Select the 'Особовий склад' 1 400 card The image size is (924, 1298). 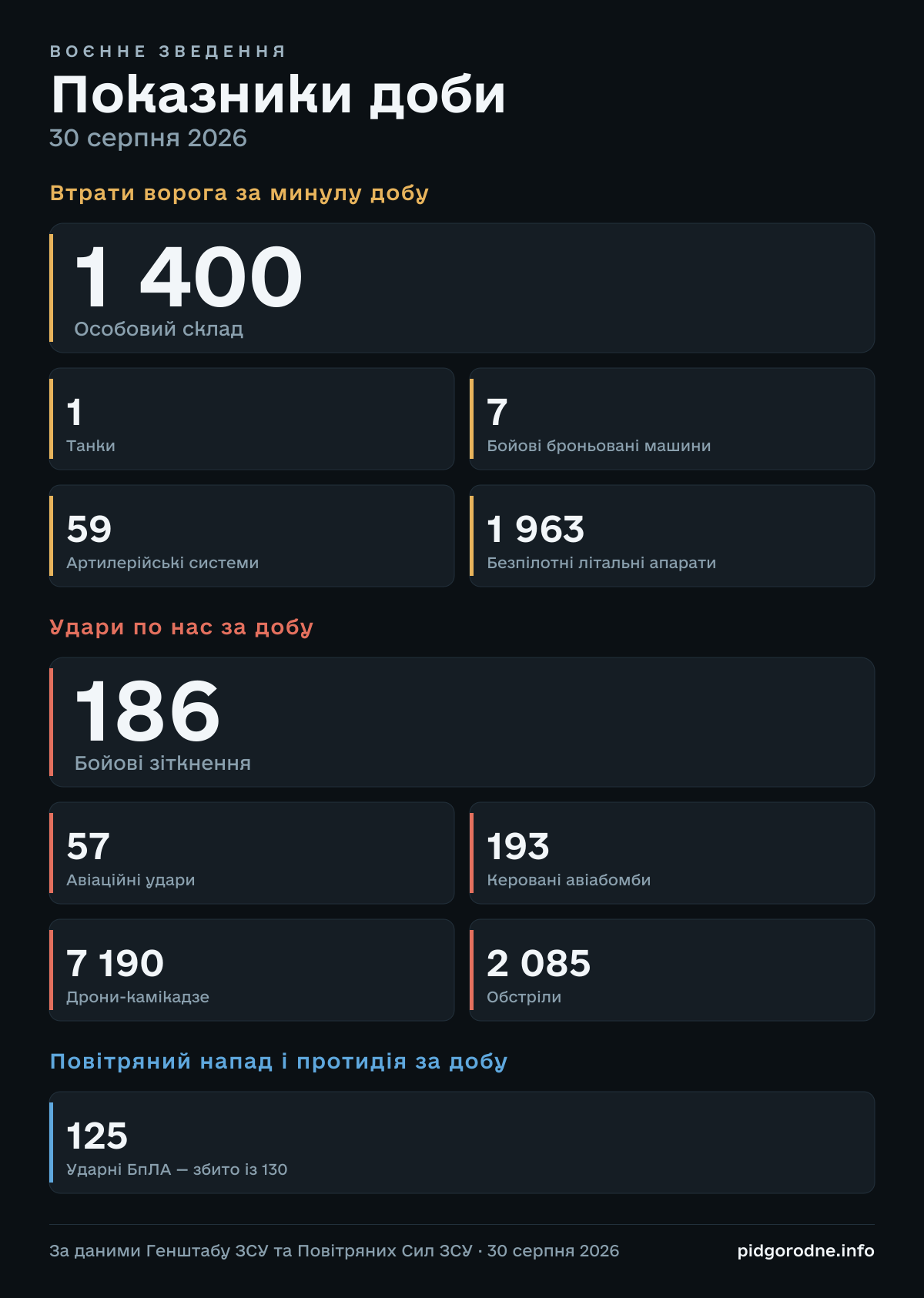pos(462,288)
